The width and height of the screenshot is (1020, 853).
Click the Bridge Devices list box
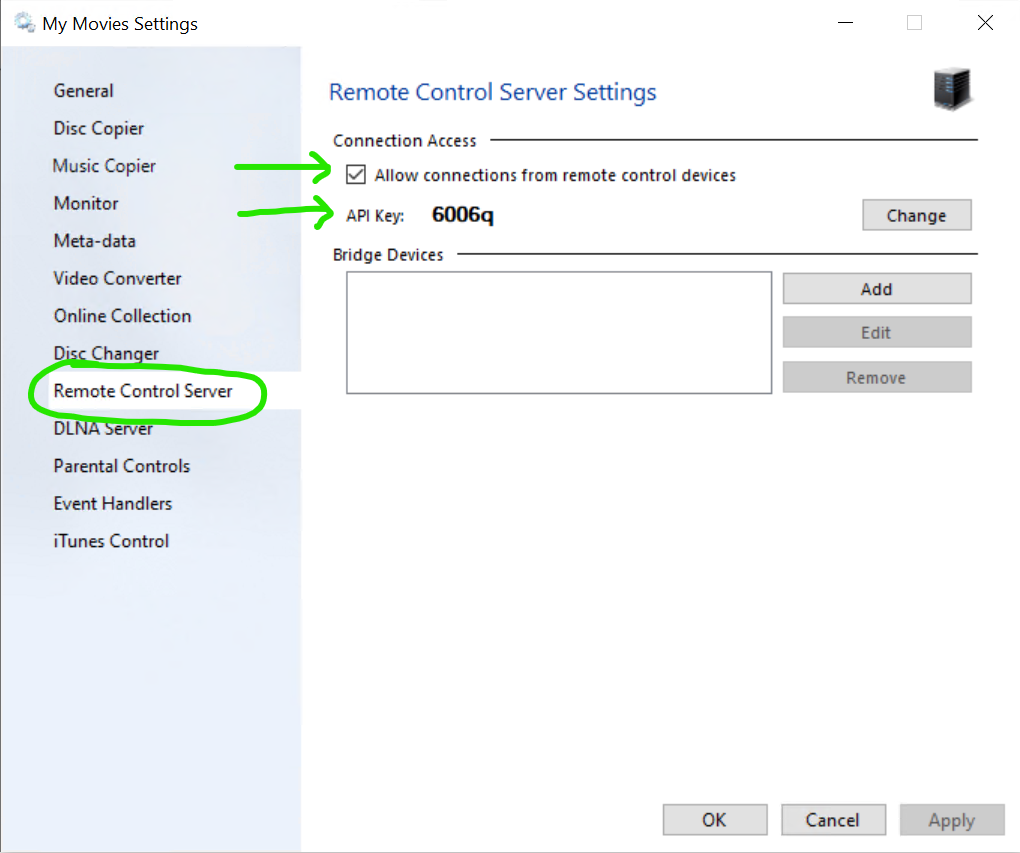tap(559, 332)
